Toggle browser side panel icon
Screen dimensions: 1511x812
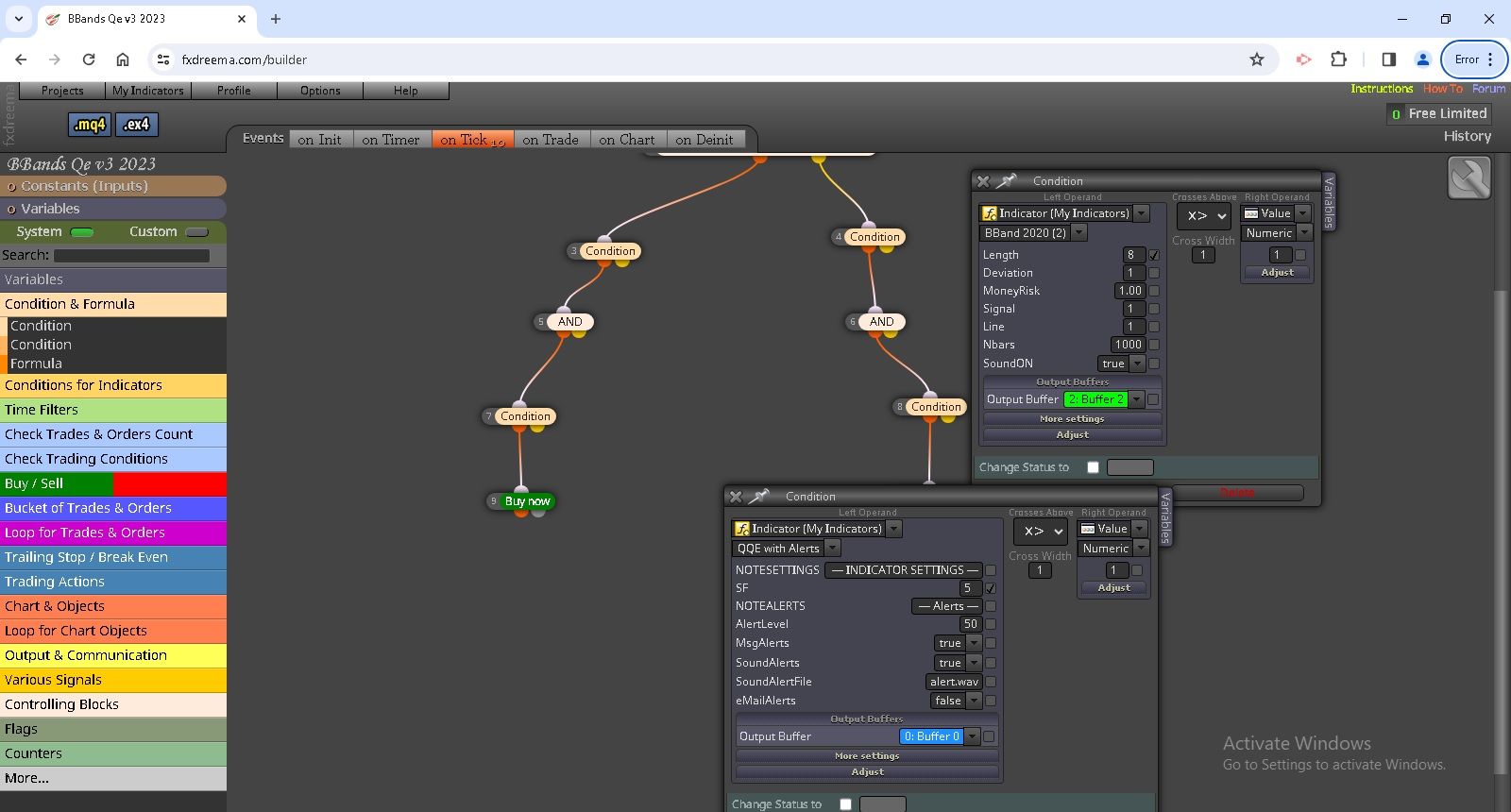click(x=1388, y=59)
